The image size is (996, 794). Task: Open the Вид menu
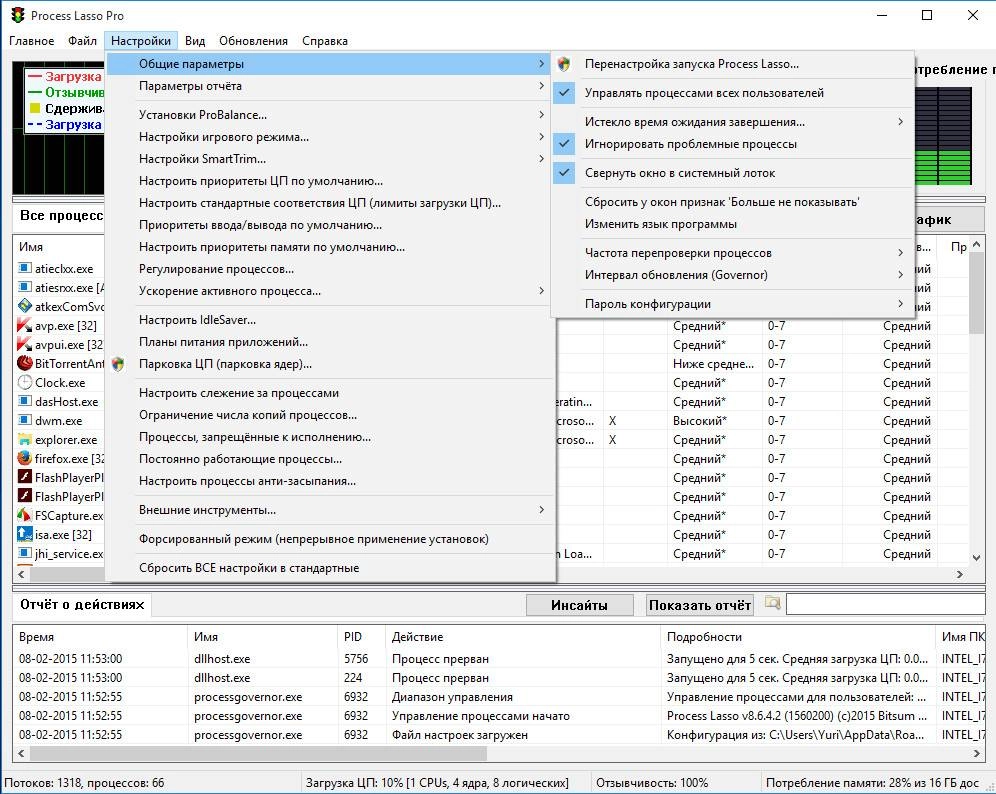tap(195, 41)
